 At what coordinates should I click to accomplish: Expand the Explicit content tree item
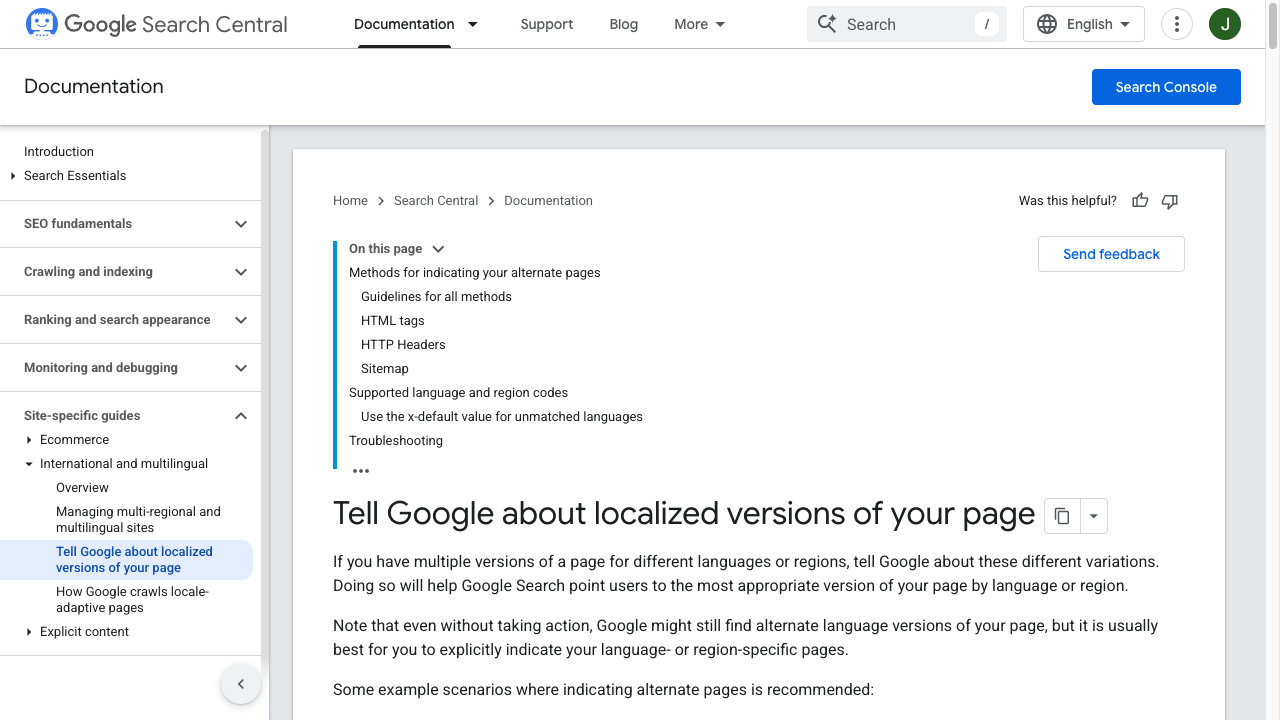pyautogui.click(x=29, y=632)
